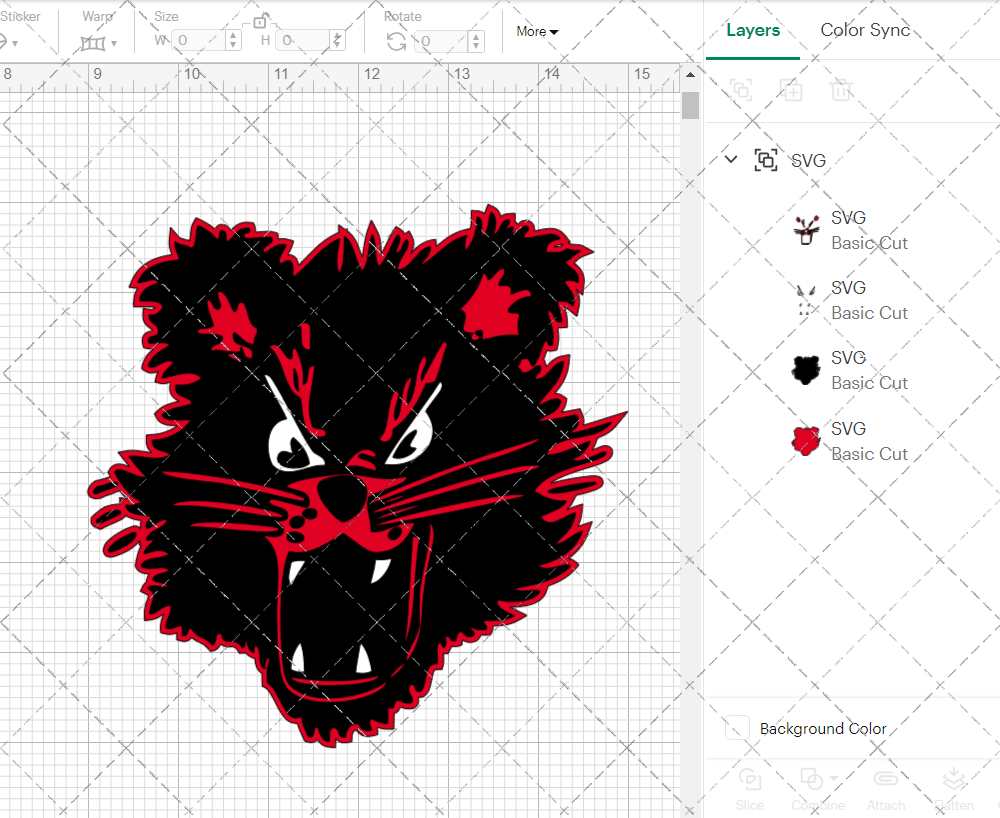
Task: Toggle the size aspect ratio lock
Action: (x=261, y=21)
